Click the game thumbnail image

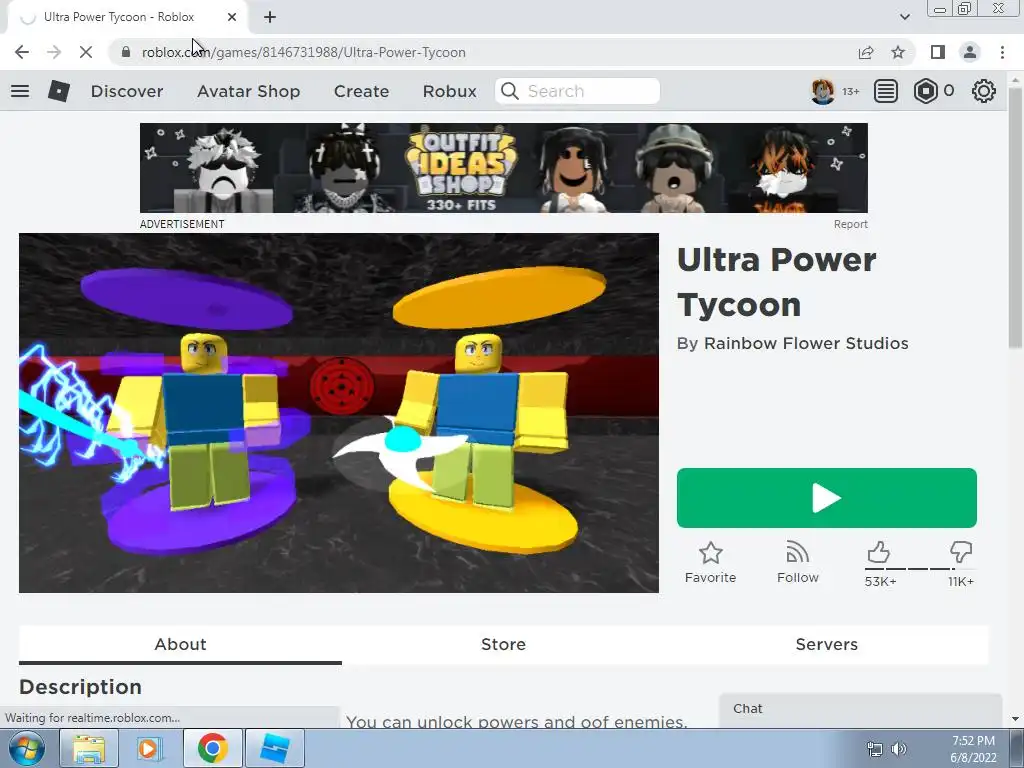(x=339, y=413)
